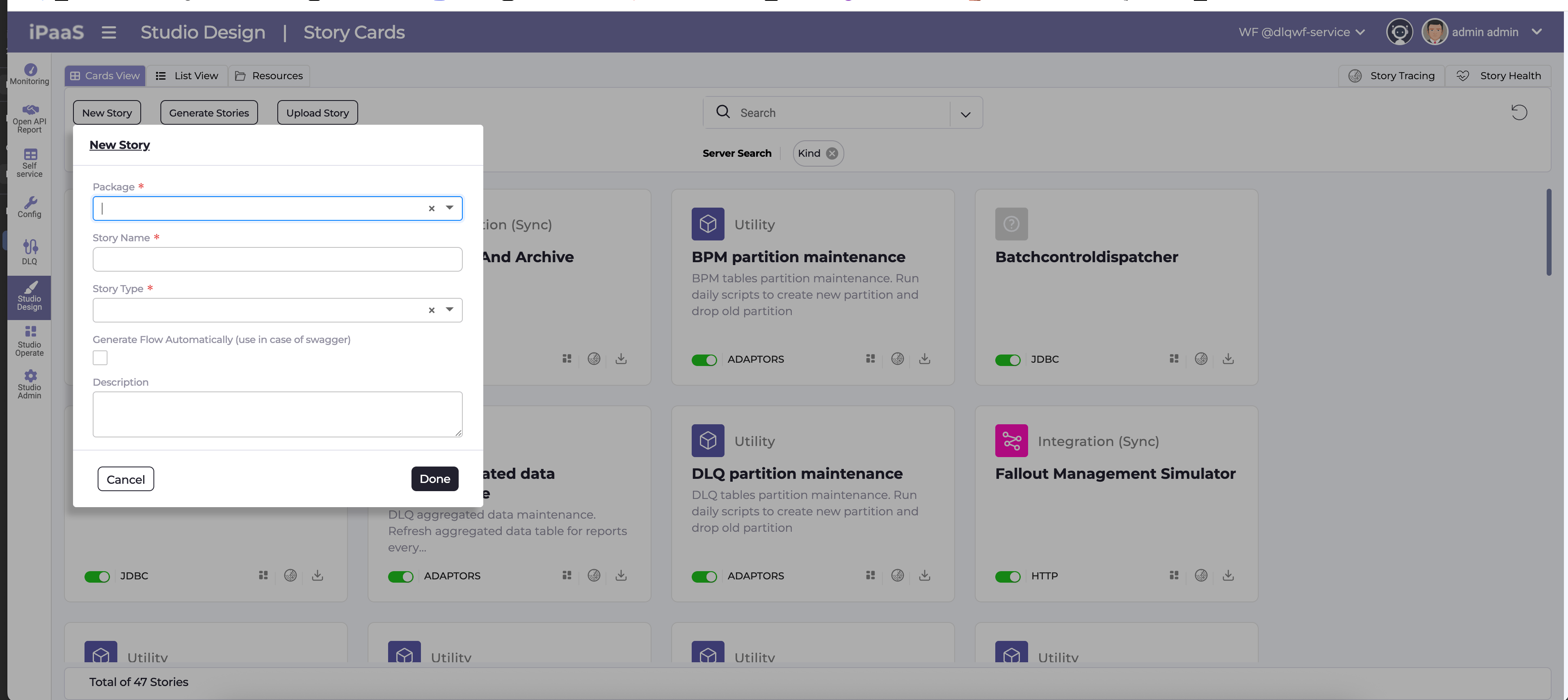Screen dimensions: 1568x700
Task: Click grid icon on the Batchcontroldispatcher card
Action: click(x=1174, y=359)
